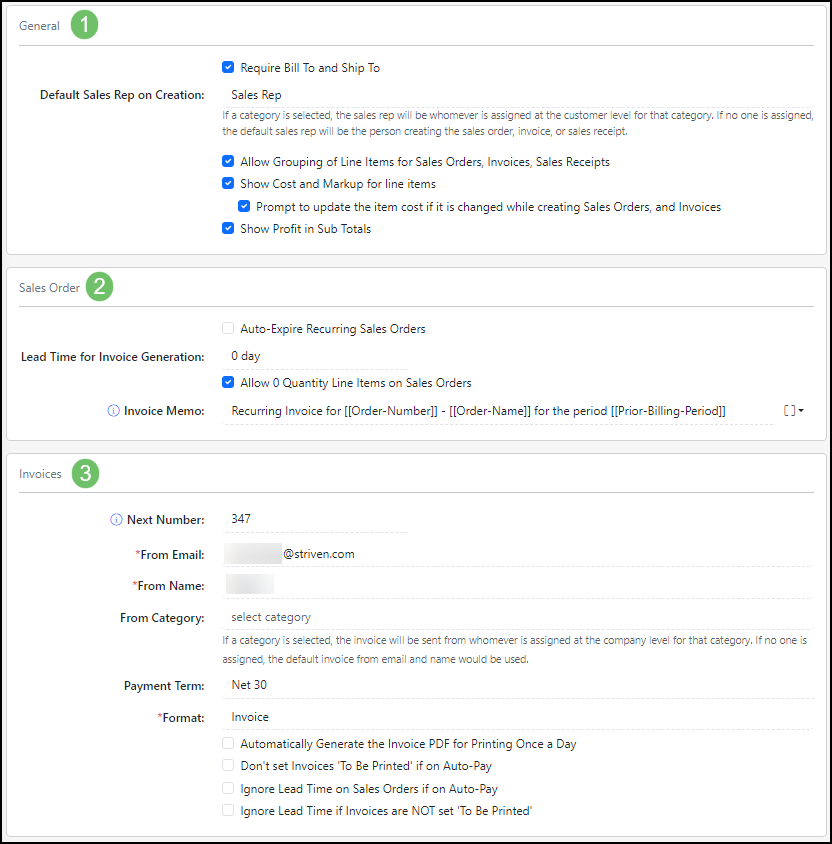The width and height of the screenshot is (832, 844).
Task: Click the info icon beside Invoice Memo
Action: [x=114, y=411]
